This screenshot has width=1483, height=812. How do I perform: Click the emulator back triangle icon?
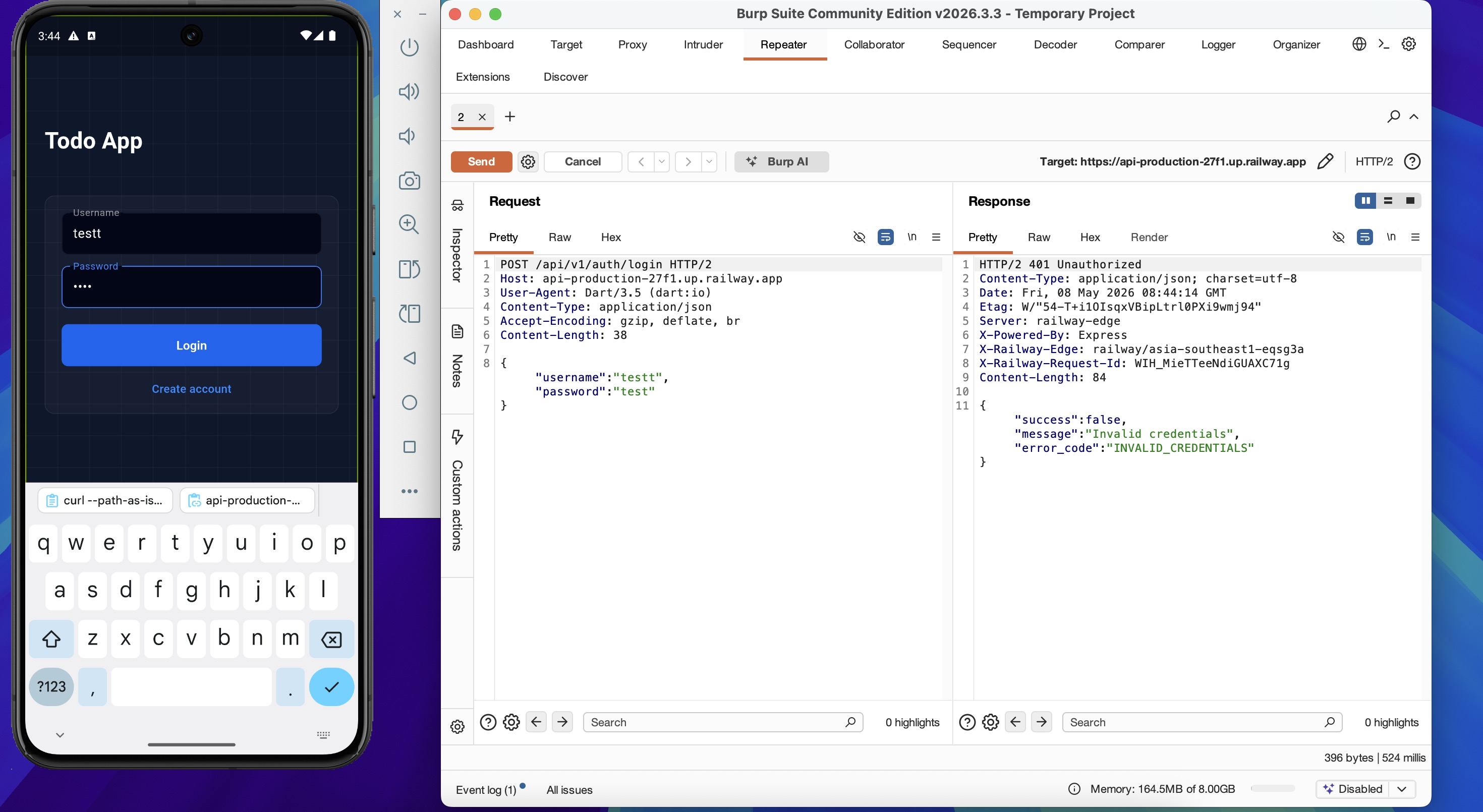tap(409, 358)
